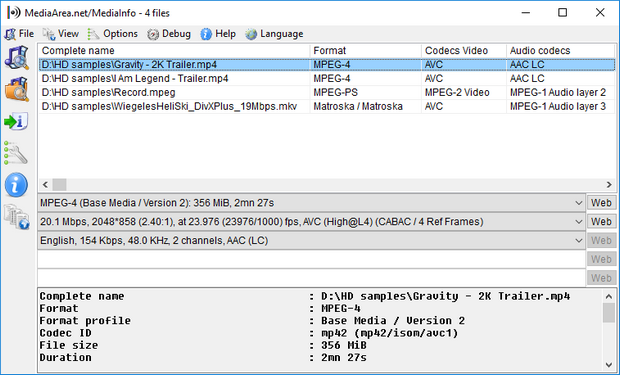Sort by Codecs Video column header

pos(464,51)
